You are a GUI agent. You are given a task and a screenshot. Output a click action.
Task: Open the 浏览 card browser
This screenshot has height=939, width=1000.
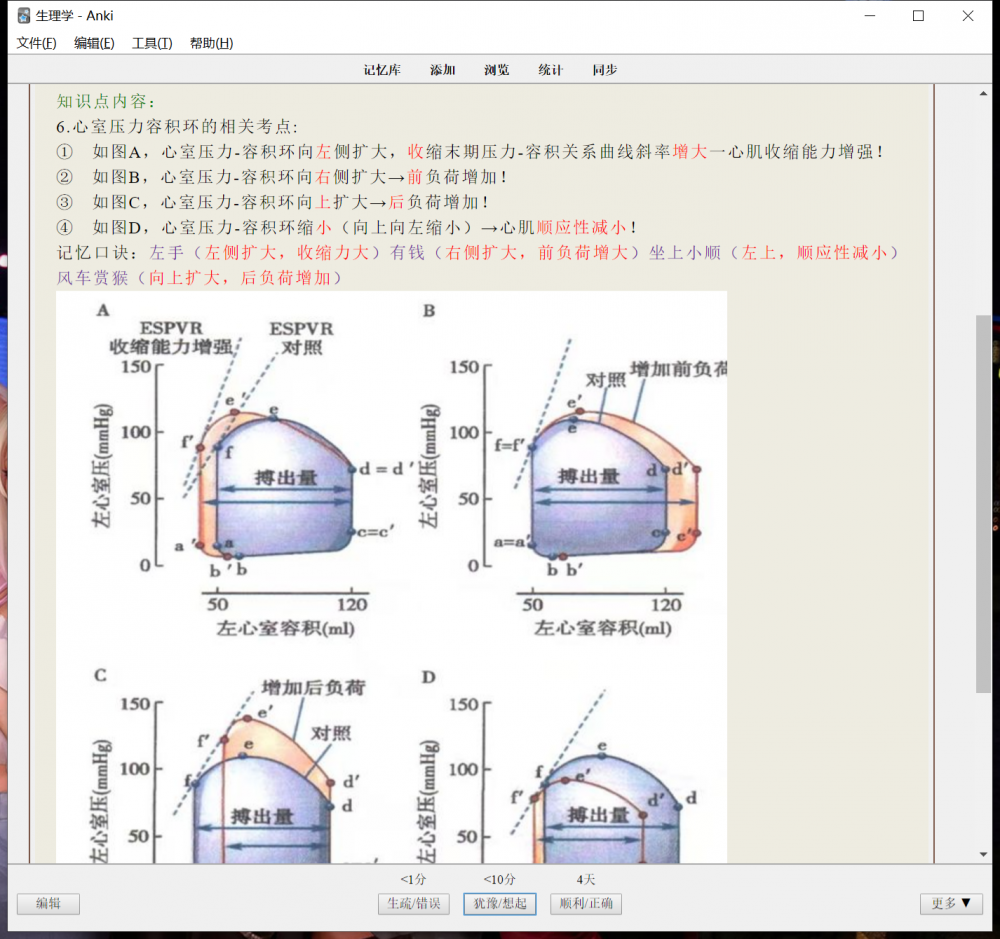coord(496,70)
